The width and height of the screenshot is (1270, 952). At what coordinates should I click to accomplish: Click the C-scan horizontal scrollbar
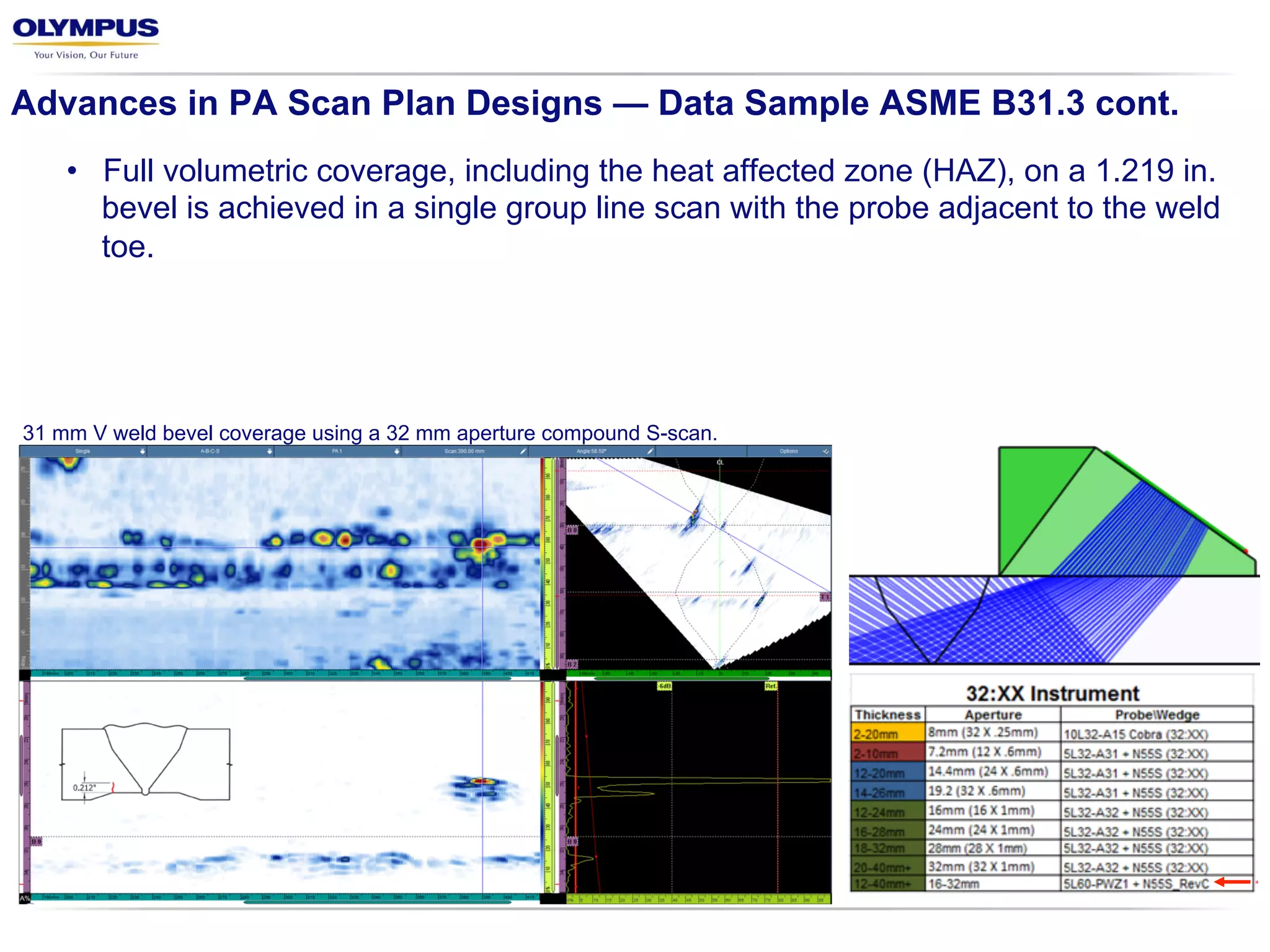377,679
